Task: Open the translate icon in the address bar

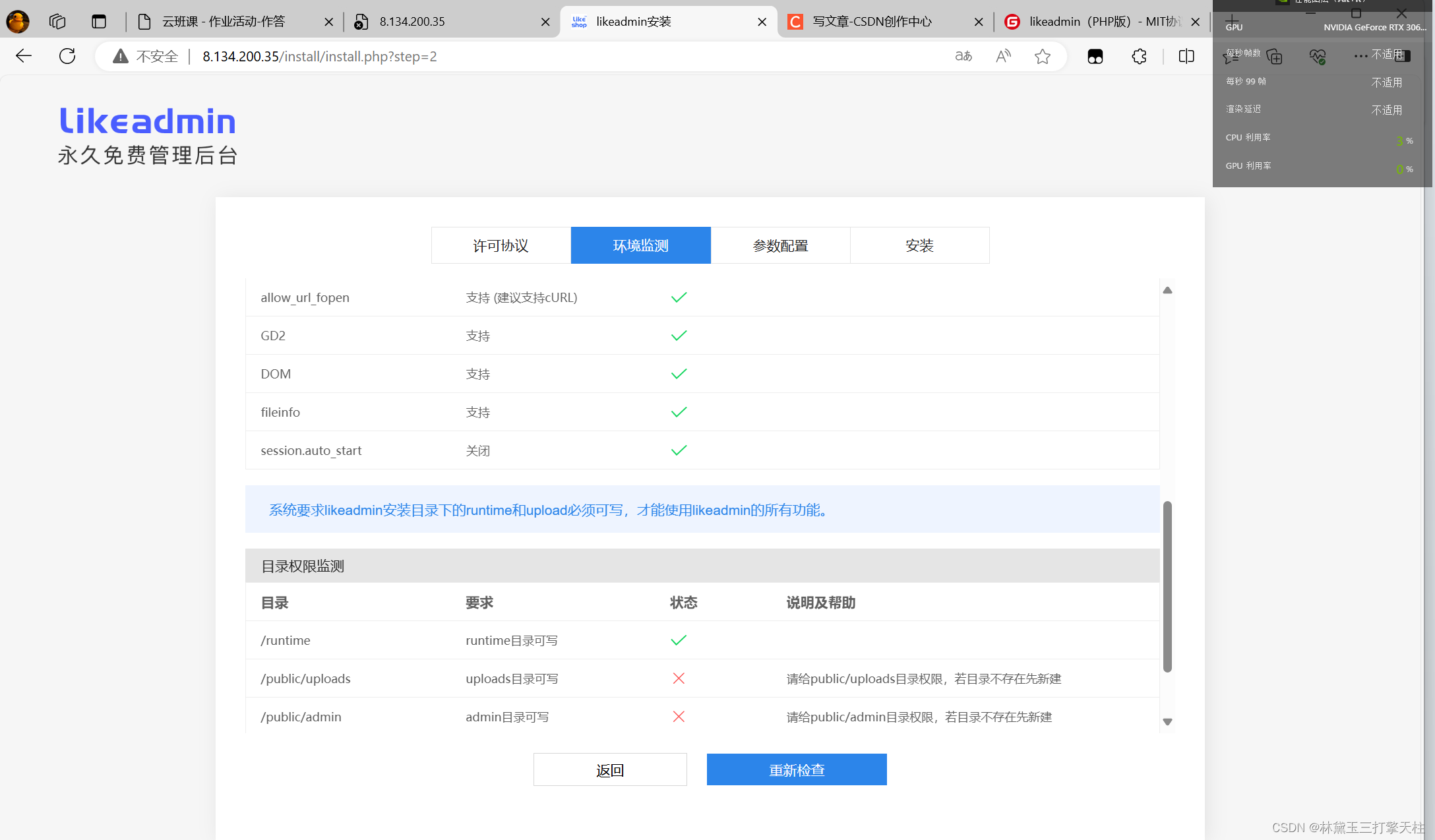Action: [x=963, y=57]
